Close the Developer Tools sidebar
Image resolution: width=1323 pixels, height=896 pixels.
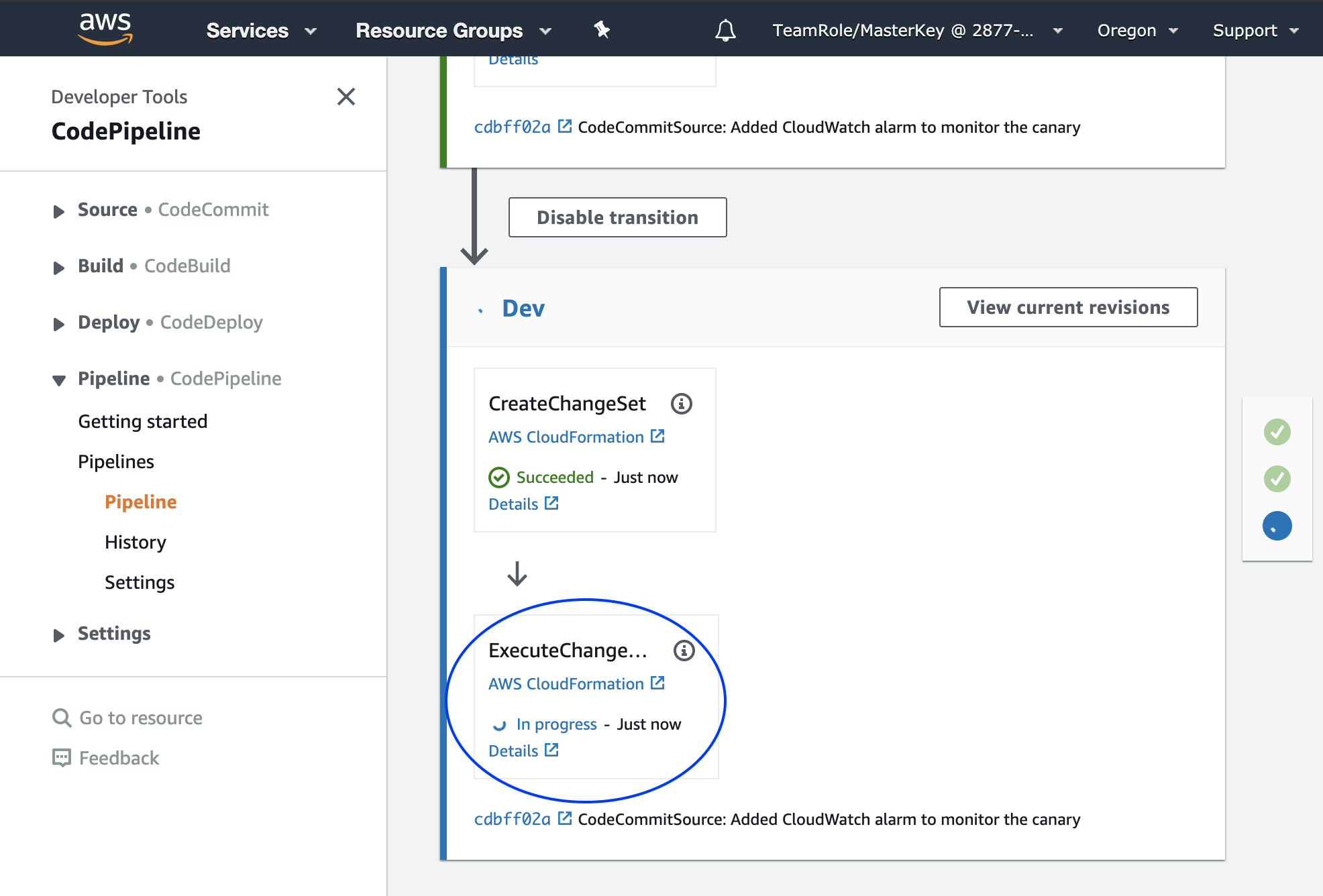346,97
